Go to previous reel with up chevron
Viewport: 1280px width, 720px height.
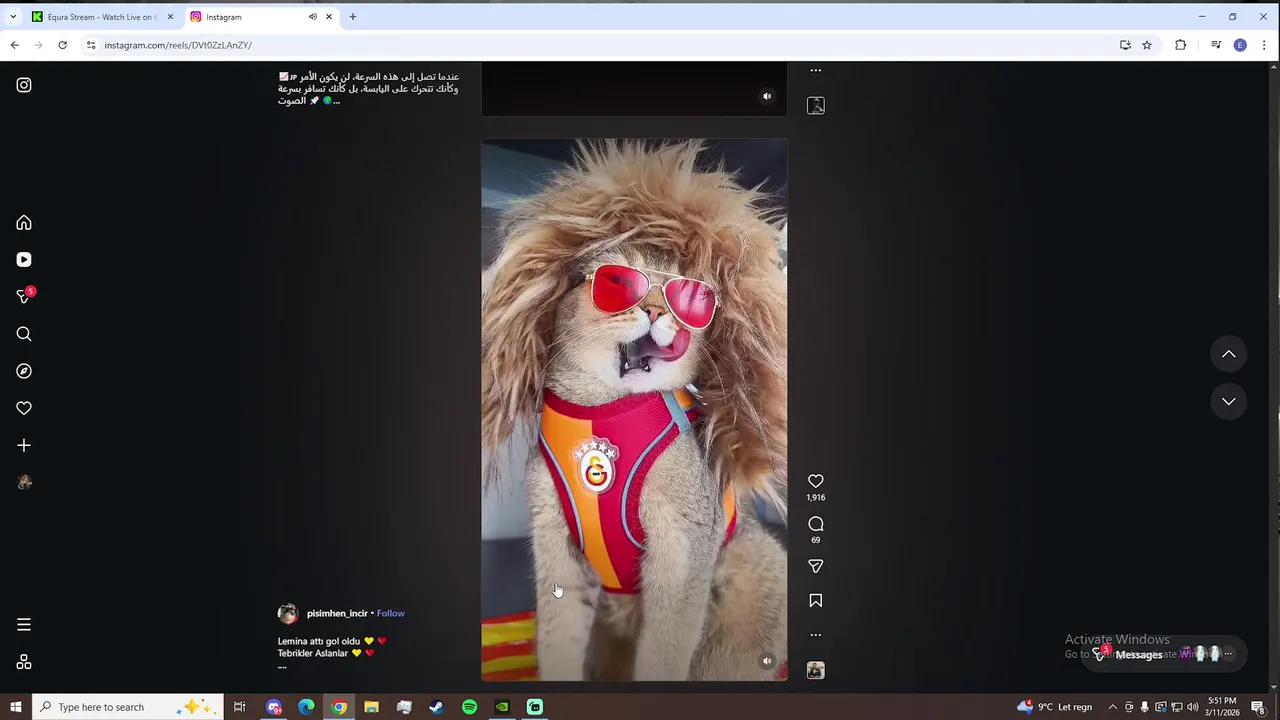click(1229, 354)
